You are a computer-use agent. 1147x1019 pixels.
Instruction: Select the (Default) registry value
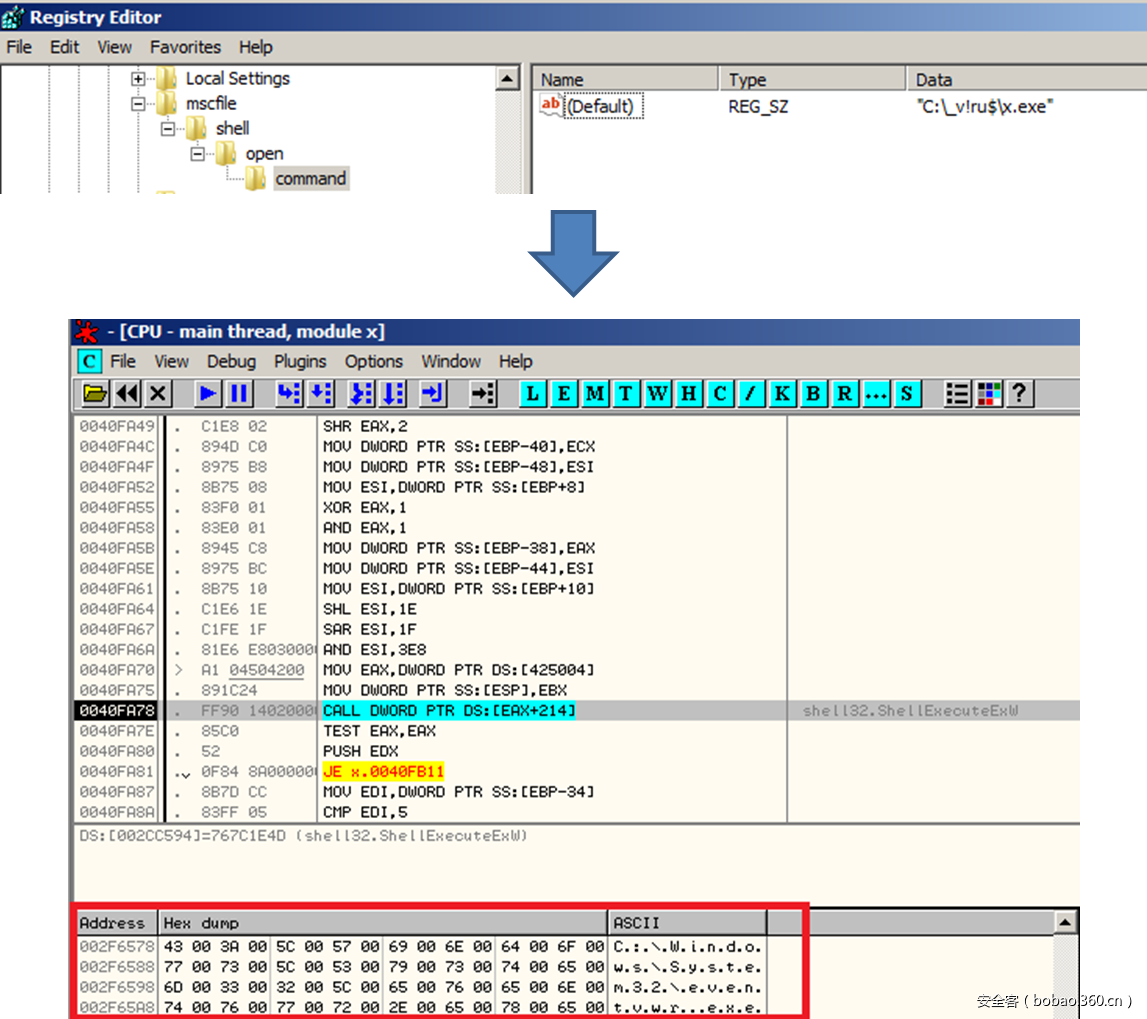coord(600,106)
